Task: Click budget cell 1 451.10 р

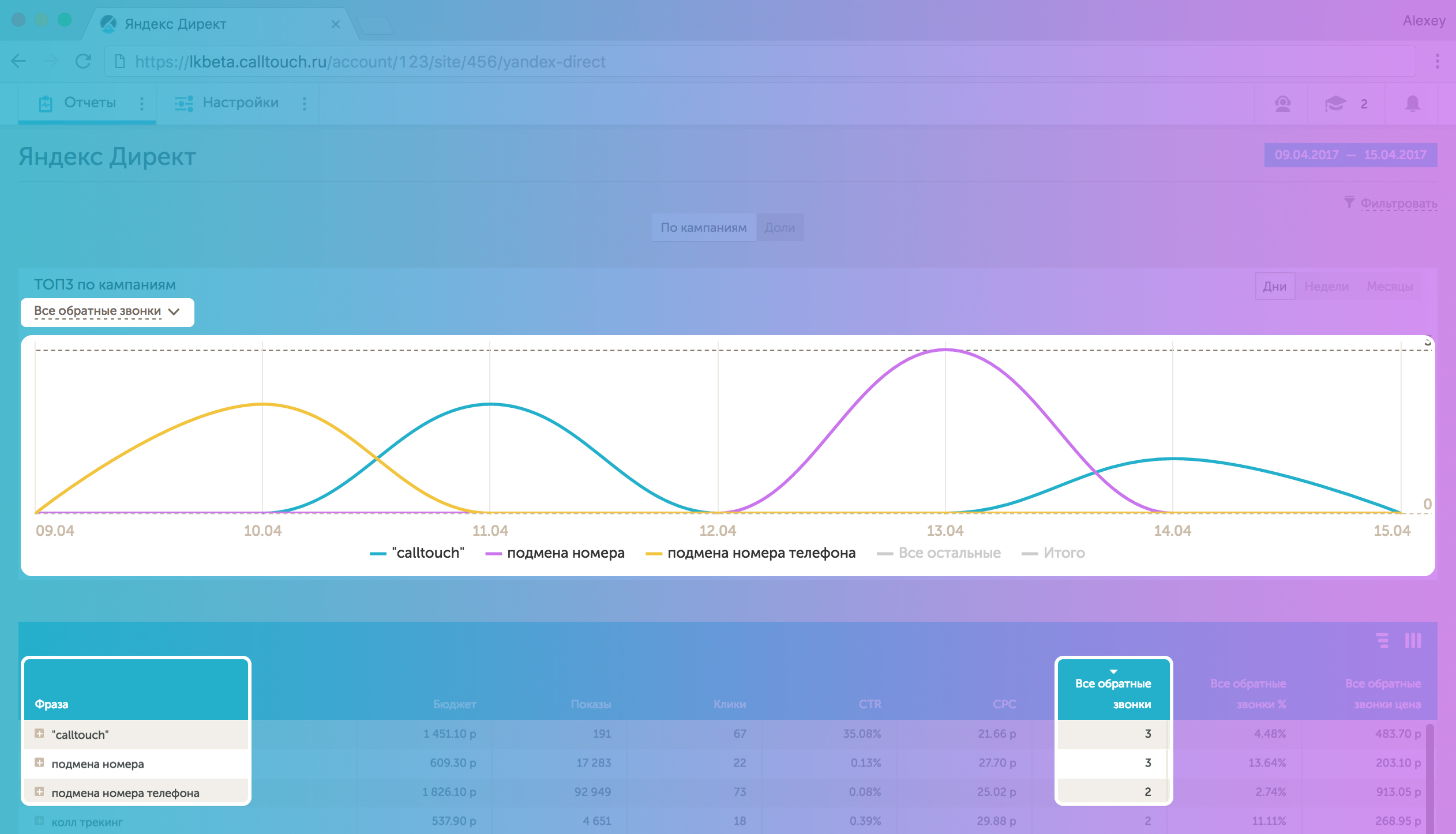Action: coord(449,734)
